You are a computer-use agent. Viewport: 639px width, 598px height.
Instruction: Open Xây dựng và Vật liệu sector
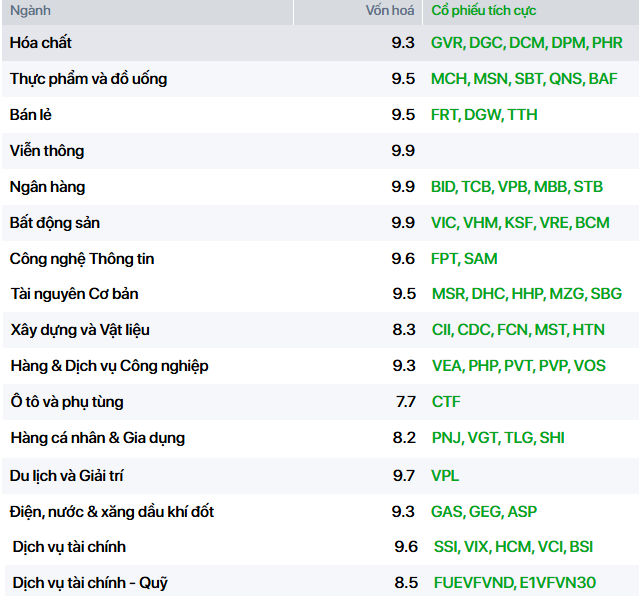[320, 330]
